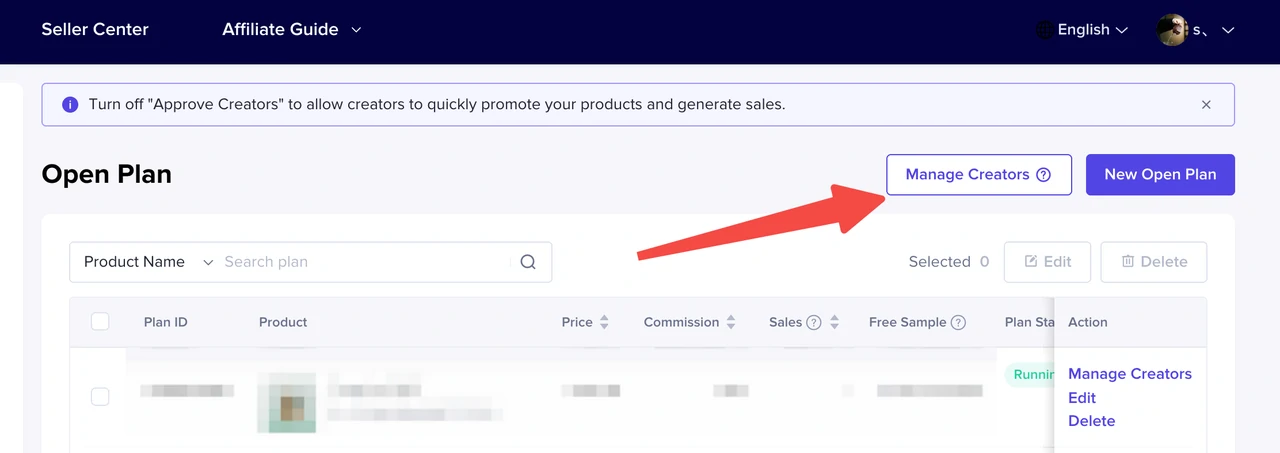The height and width of the screenshot is (453, 1280).
Task: Click the info icon in the banner
Action: [x=70, y=104]
